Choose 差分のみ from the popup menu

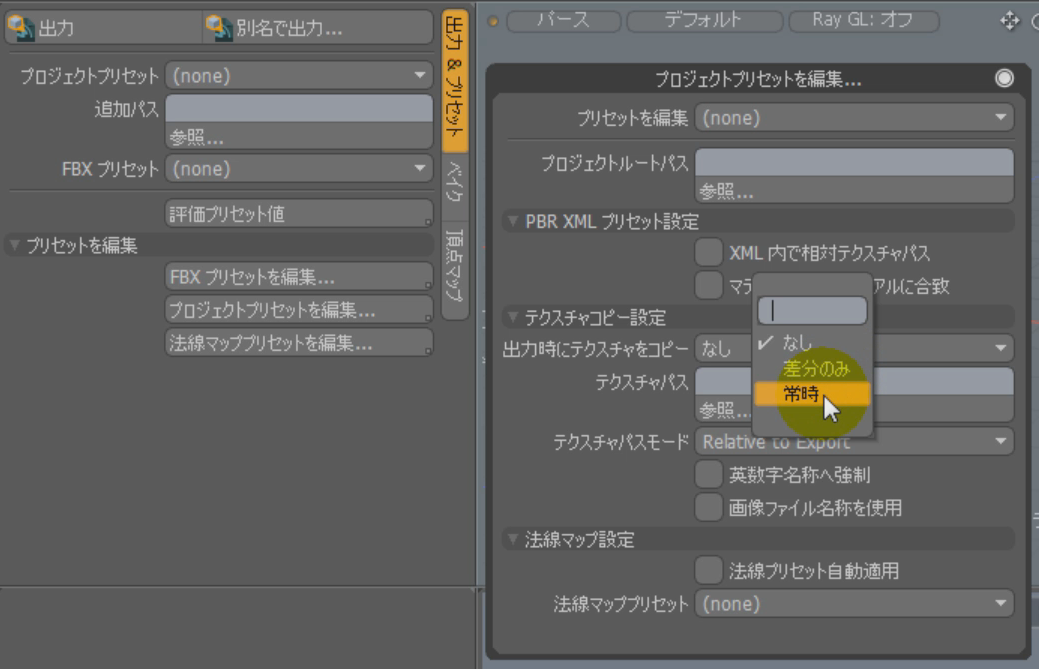tap(816, 368)
